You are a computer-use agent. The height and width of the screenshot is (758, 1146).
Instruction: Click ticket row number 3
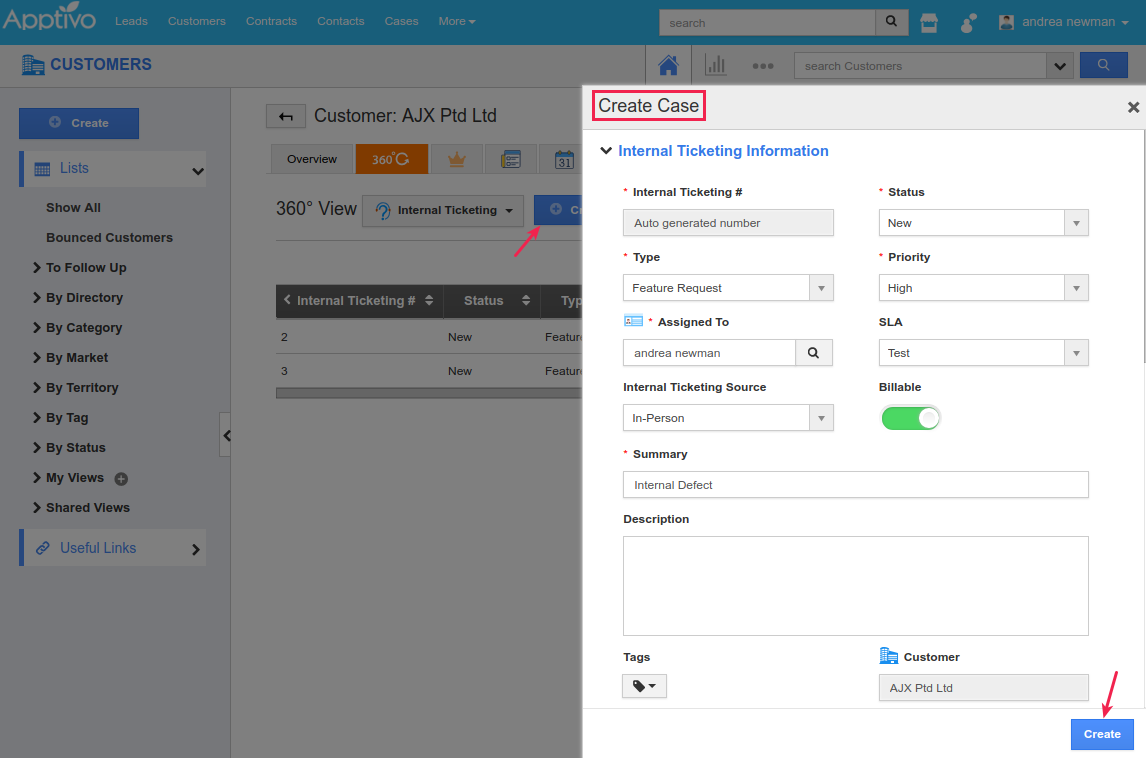tap(428, 371)
